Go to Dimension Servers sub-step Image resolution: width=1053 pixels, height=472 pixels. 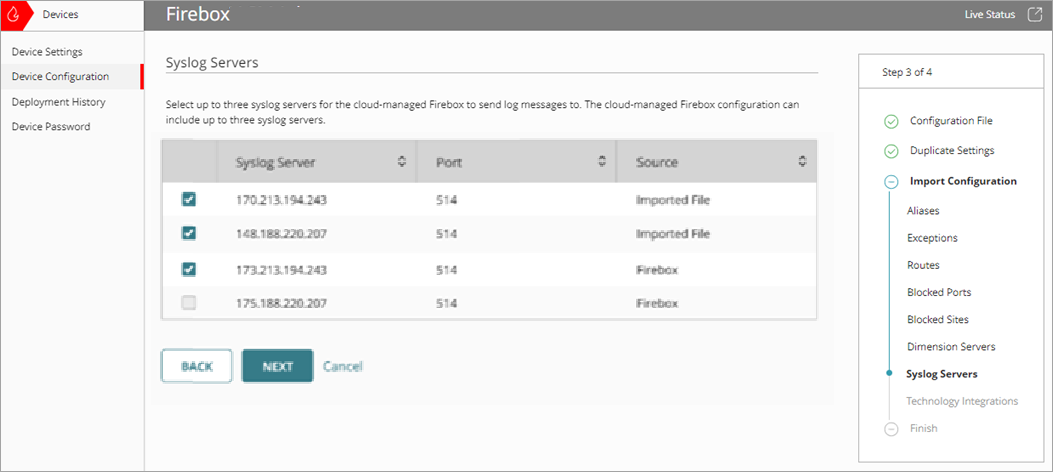tap(951, 347)
